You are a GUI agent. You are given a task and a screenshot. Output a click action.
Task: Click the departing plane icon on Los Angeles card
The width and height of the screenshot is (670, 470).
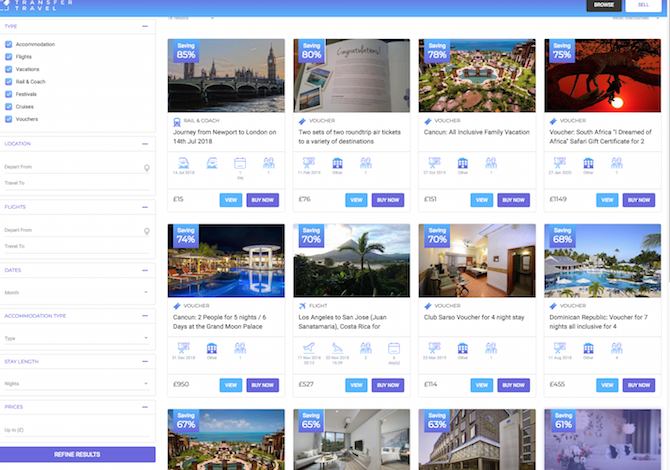coord(309,348)
